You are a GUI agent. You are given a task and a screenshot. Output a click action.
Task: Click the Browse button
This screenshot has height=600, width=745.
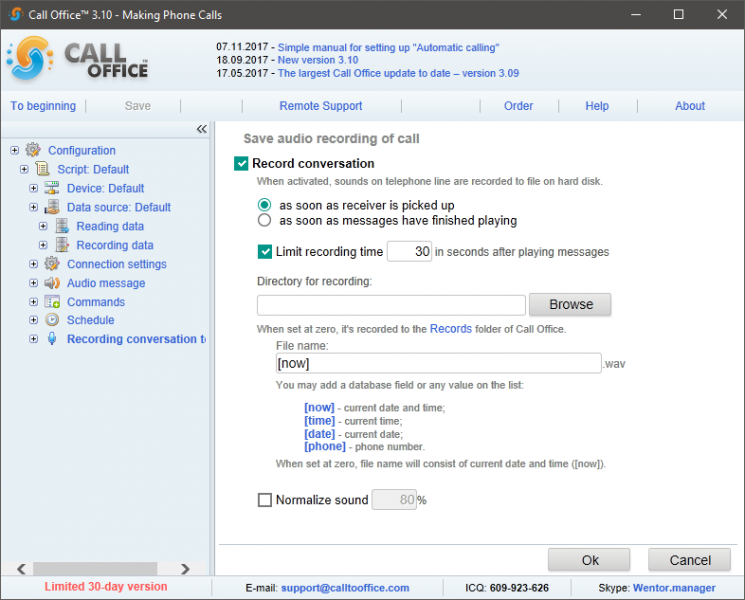pos(570,305)
